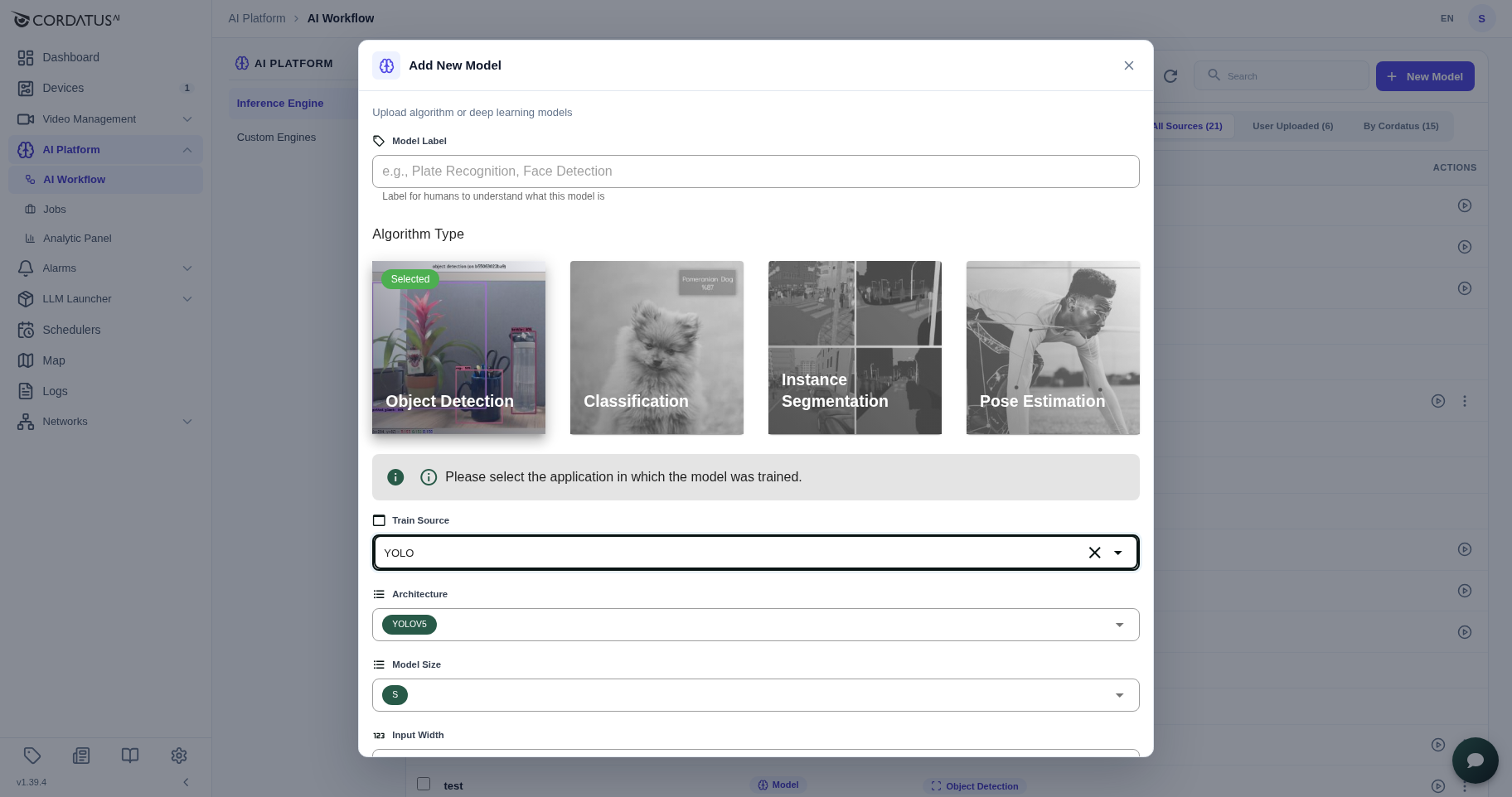
Task: Collapse the AI Platform menu
Action: [x=105, y=150]
